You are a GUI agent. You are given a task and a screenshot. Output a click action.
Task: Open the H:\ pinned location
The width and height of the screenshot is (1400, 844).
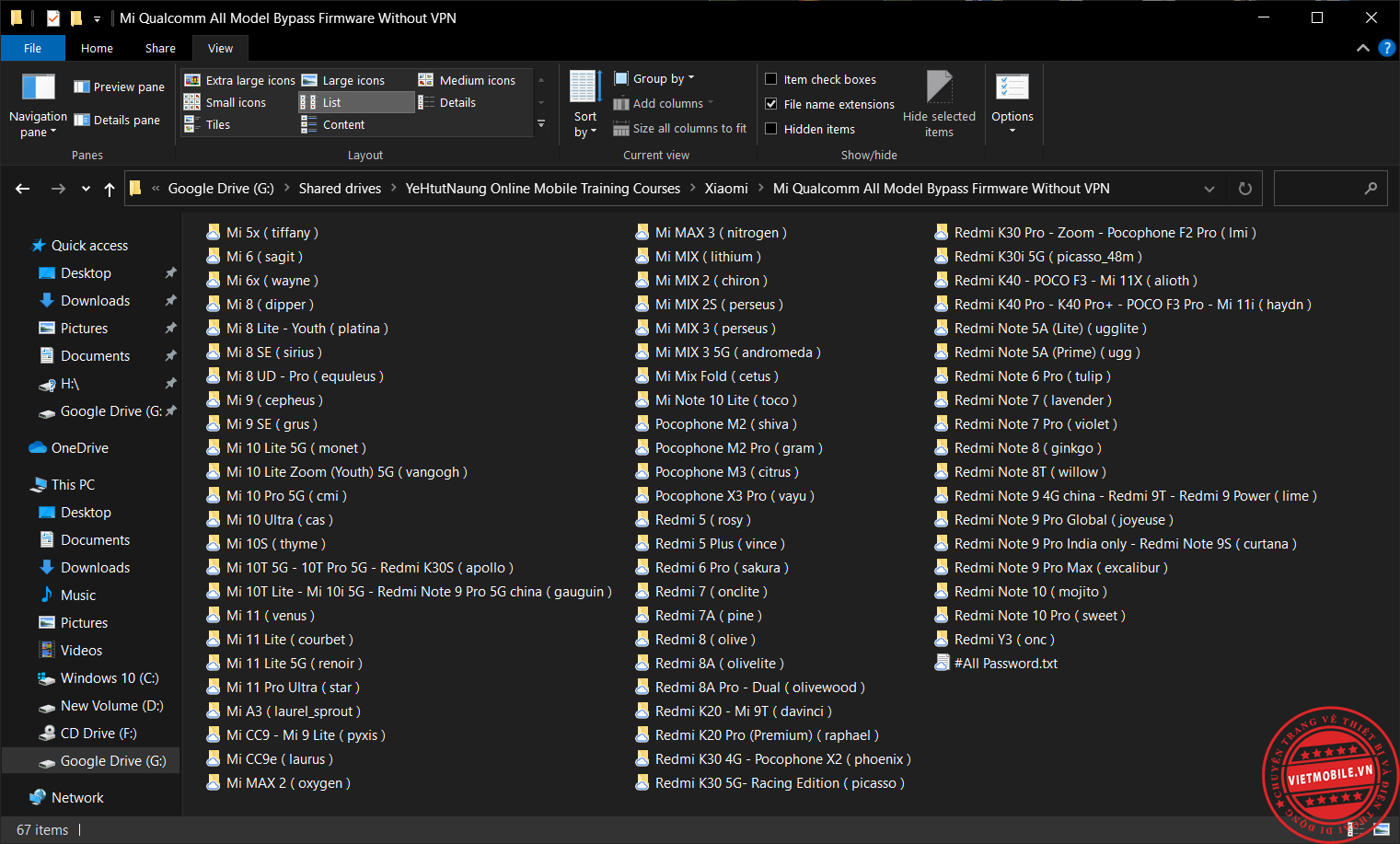tap(59, 384)
